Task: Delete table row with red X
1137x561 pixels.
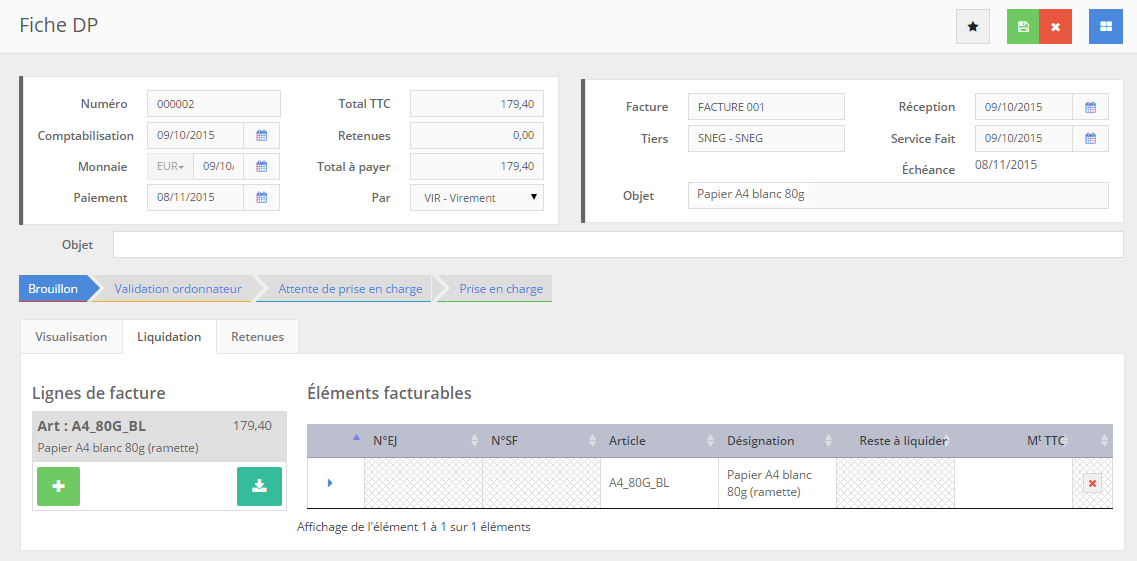Action: point(1092,484)
